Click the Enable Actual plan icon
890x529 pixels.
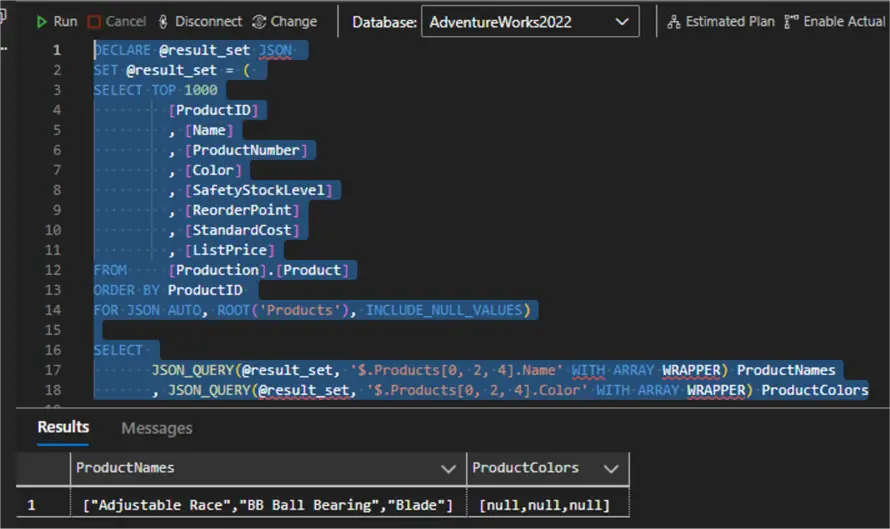click(791, 22)
